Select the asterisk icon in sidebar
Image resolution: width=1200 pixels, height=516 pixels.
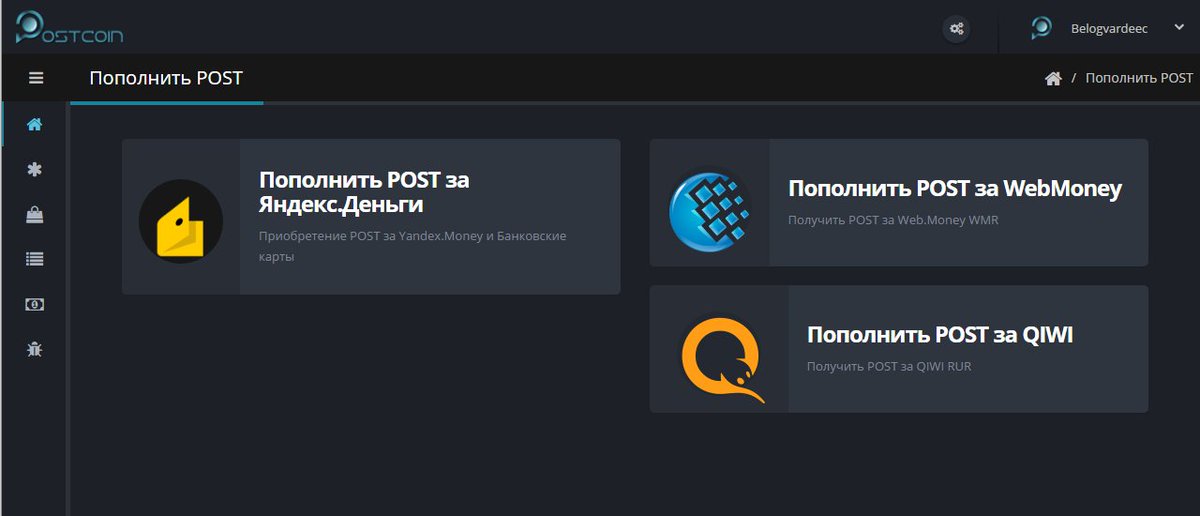[x=35, y=170]
